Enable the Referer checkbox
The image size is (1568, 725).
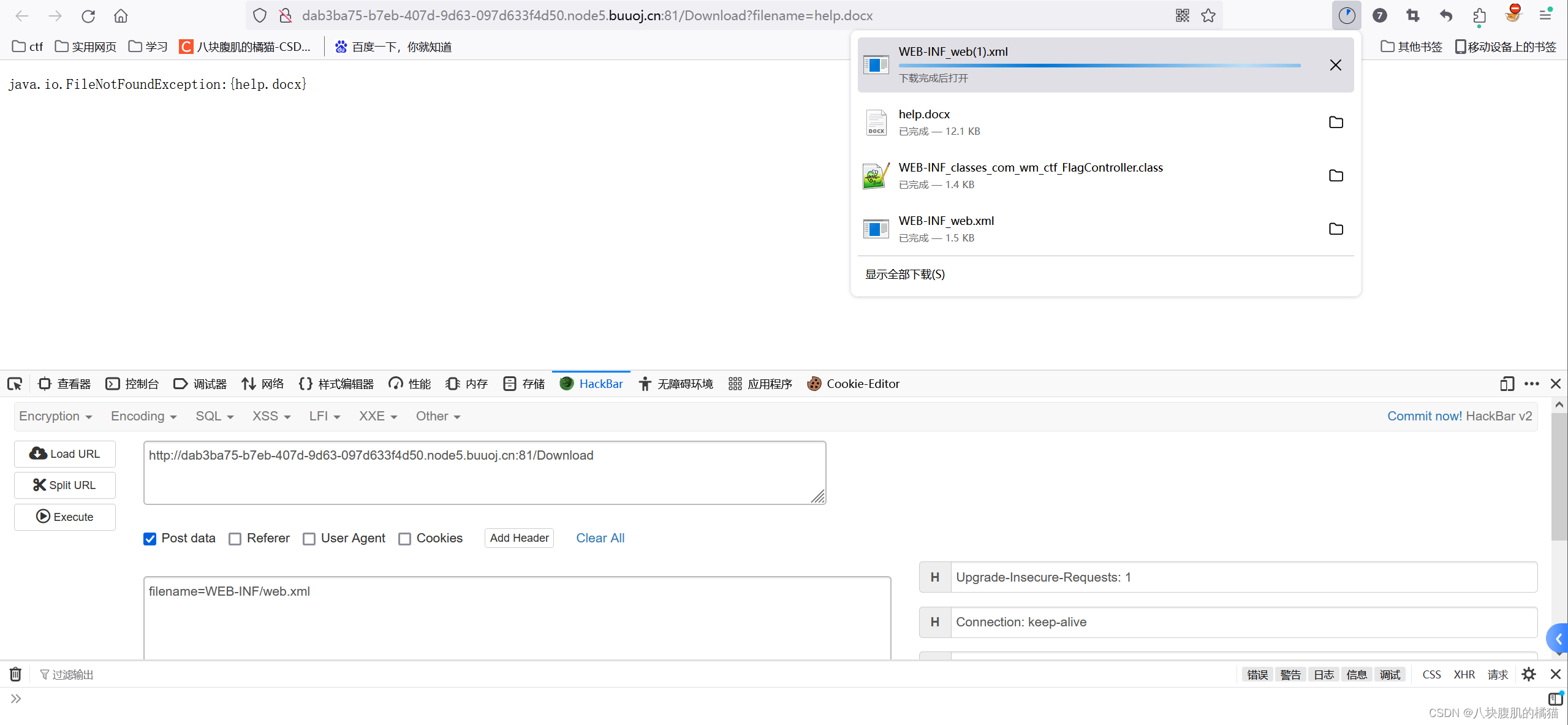(235, 539)
